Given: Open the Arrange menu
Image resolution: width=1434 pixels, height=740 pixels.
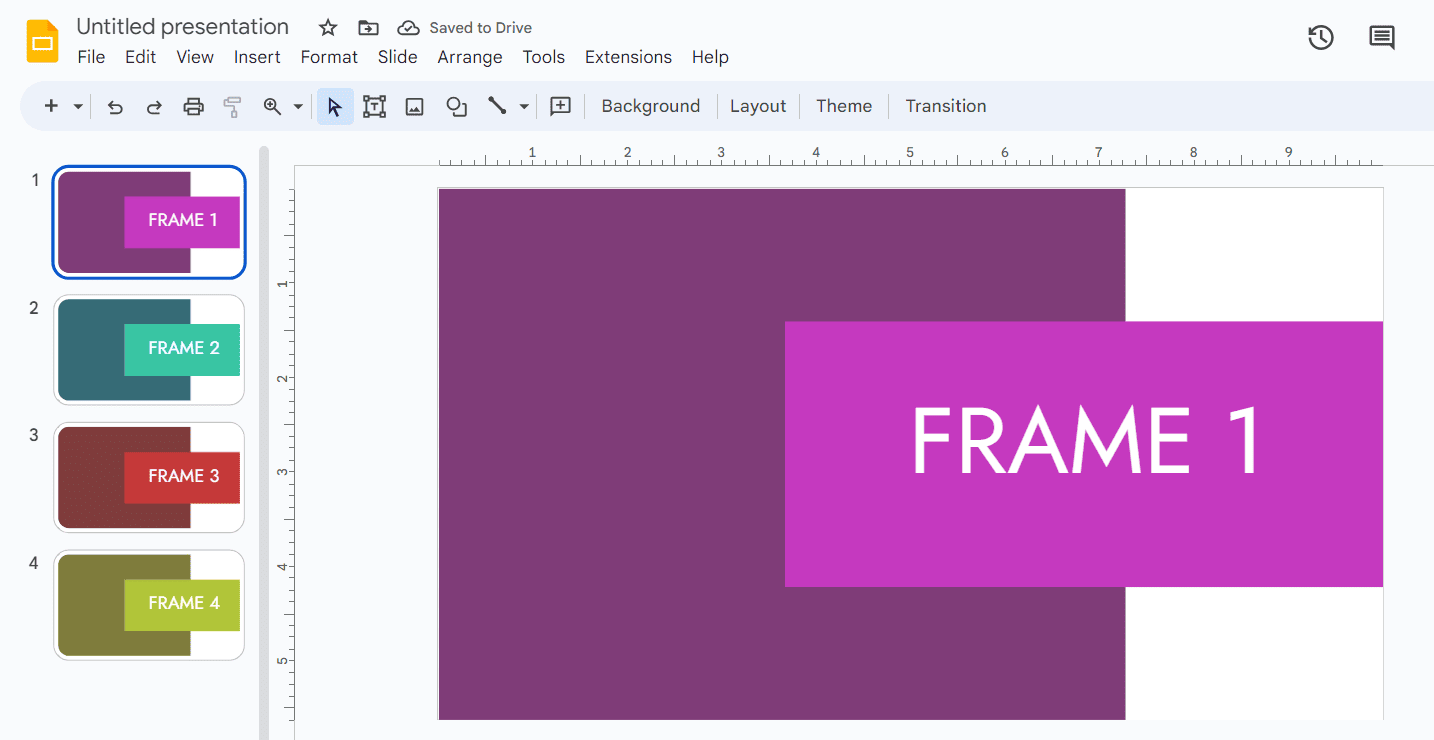Looking at the screenshot, I should 469,57.
